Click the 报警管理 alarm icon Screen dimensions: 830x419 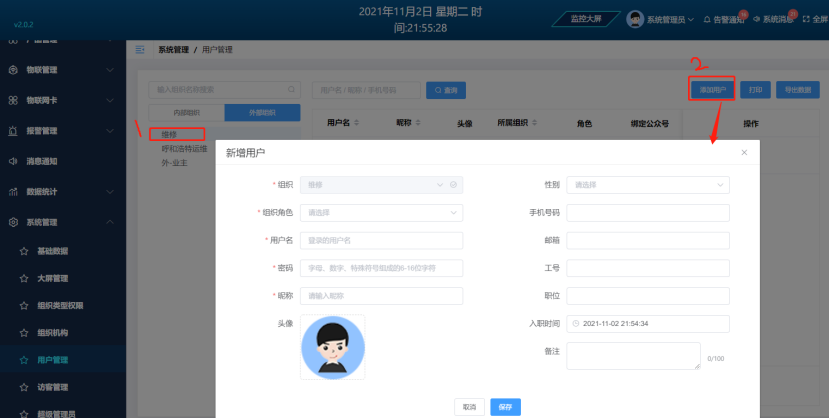(x=13, y=131)
